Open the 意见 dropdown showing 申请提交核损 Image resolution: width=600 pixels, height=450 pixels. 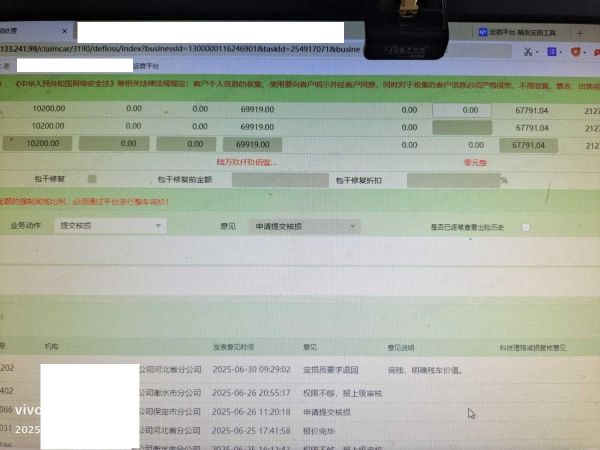click(x=304, y=227)
